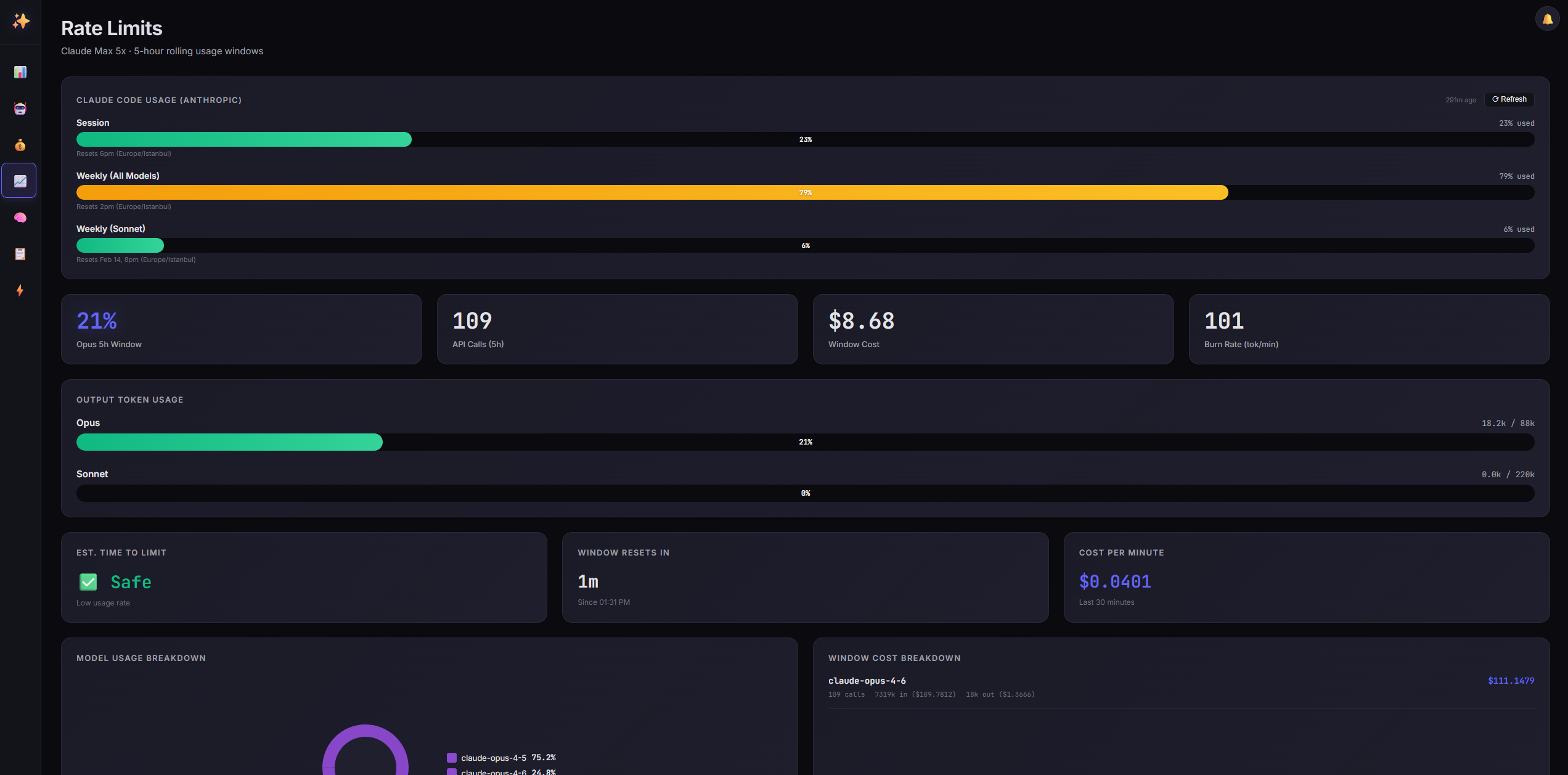Image resolution: width=1568 pixels, height=775 pixels.
Task: Click the green Safe checkmark icon
Action: coord(88,582)
